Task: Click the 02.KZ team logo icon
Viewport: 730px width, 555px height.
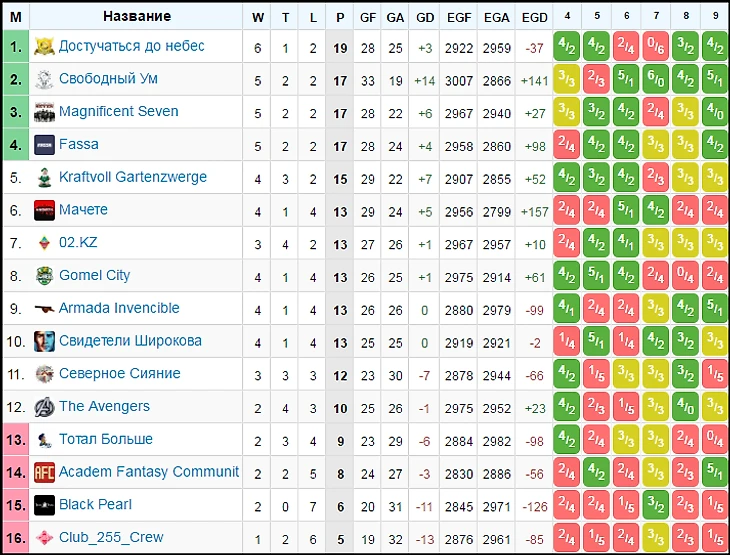Action: 44,243
